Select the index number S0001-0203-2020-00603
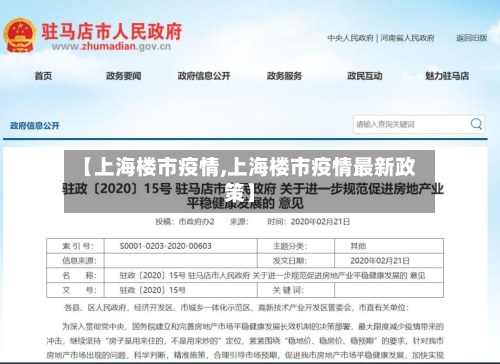500x364 pixels. 165,246
